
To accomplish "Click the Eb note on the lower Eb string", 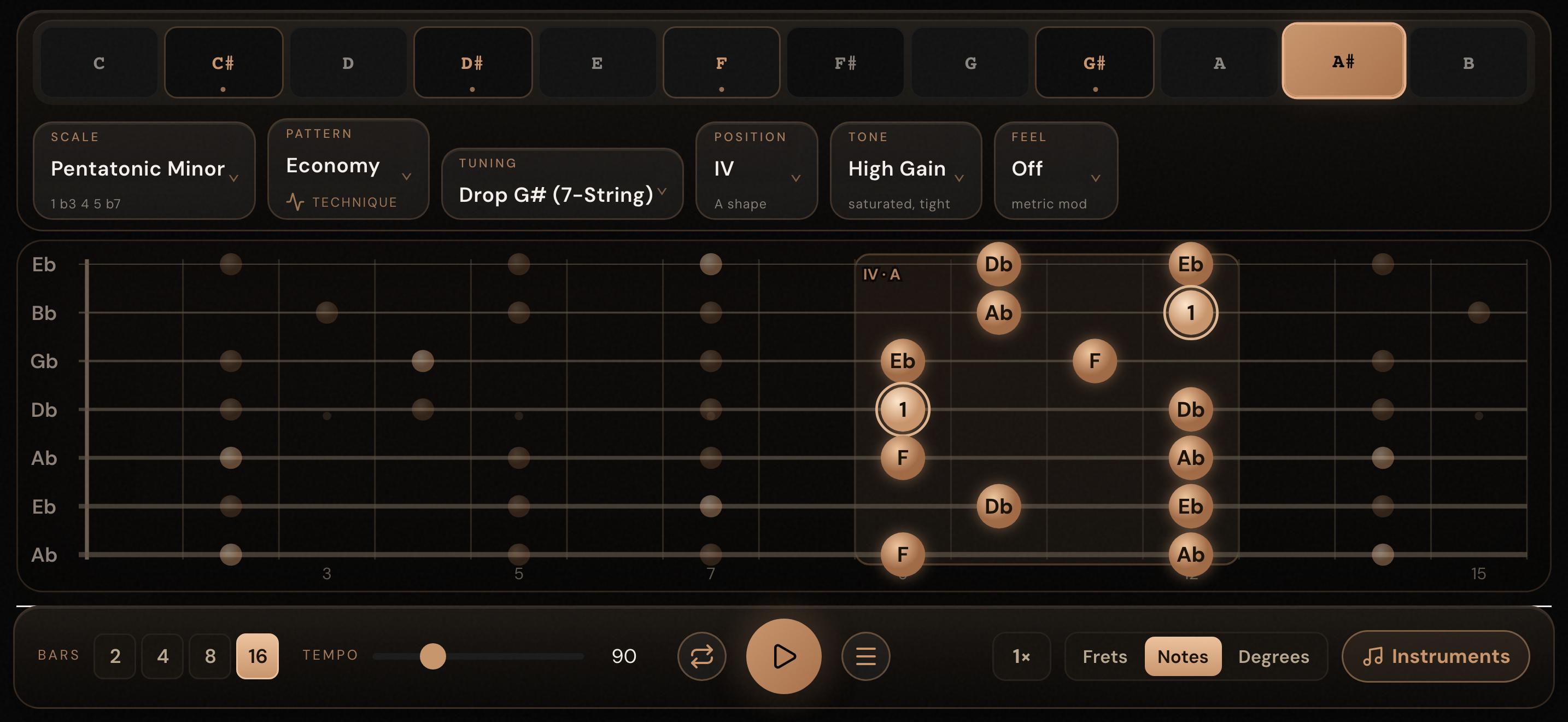I will click(1190, 506).
